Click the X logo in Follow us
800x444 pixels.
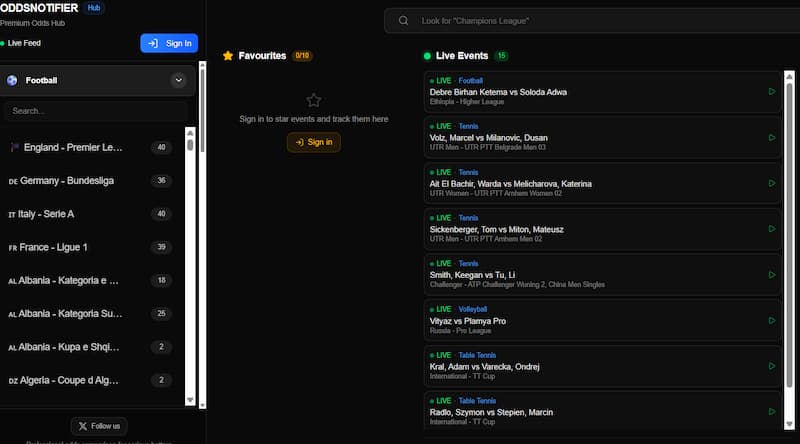click(x=83, y=426)
